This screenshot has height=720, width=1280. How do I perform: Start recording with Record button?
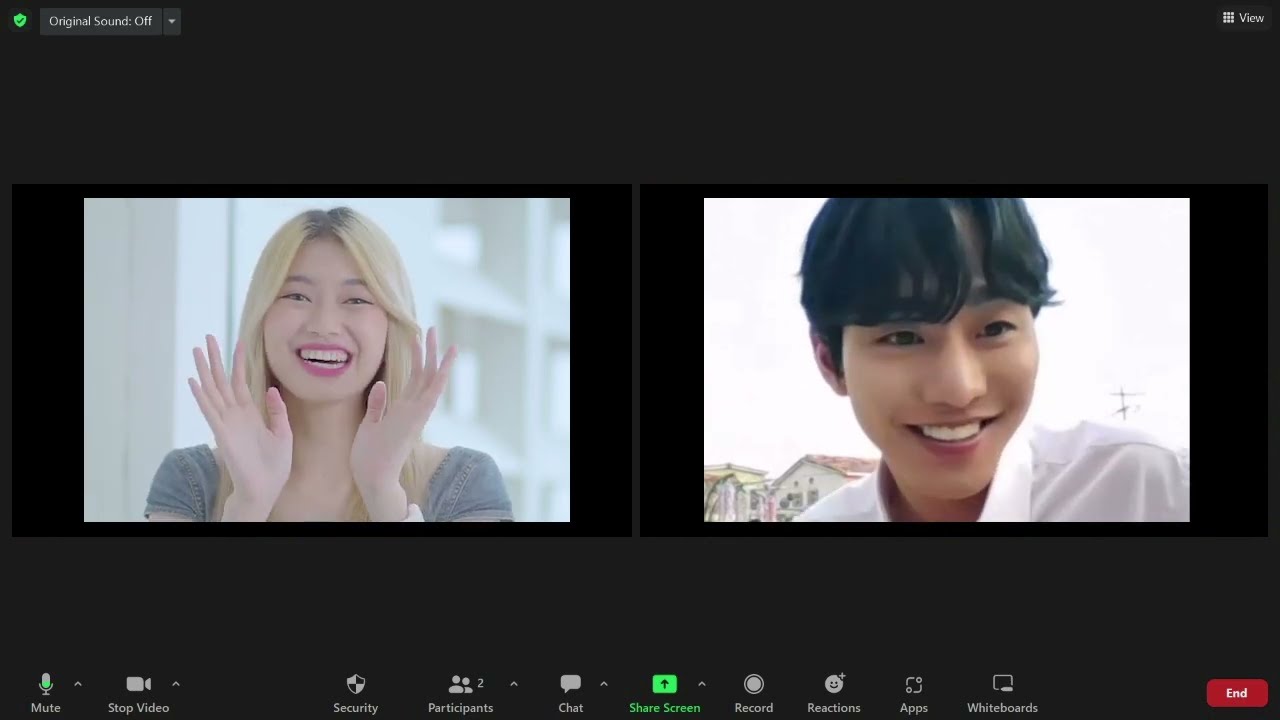pos(754,693)
